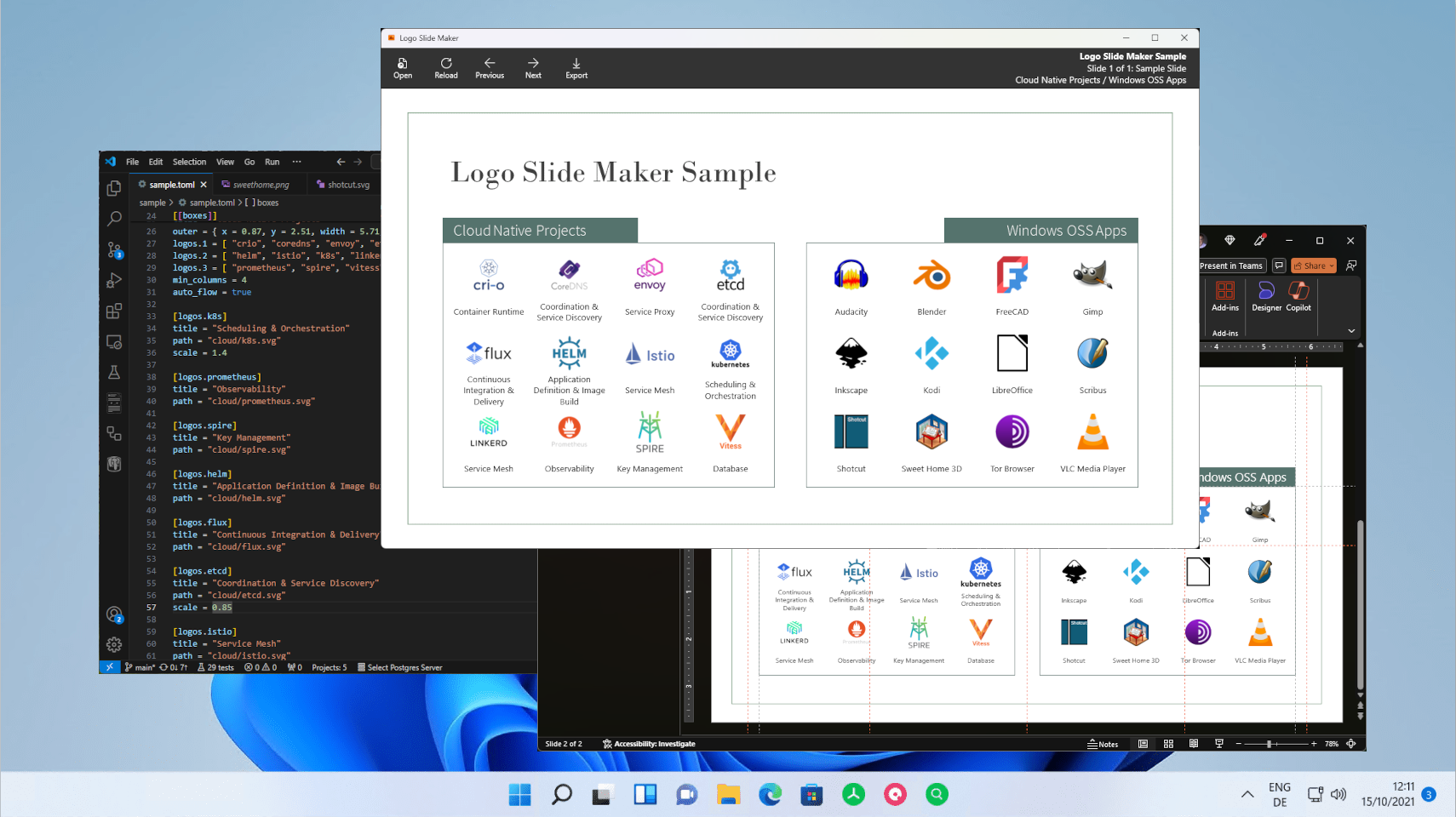Open VS Code Selection menu
Viewport: 1456px width, 817px height.
pos(189,162)
